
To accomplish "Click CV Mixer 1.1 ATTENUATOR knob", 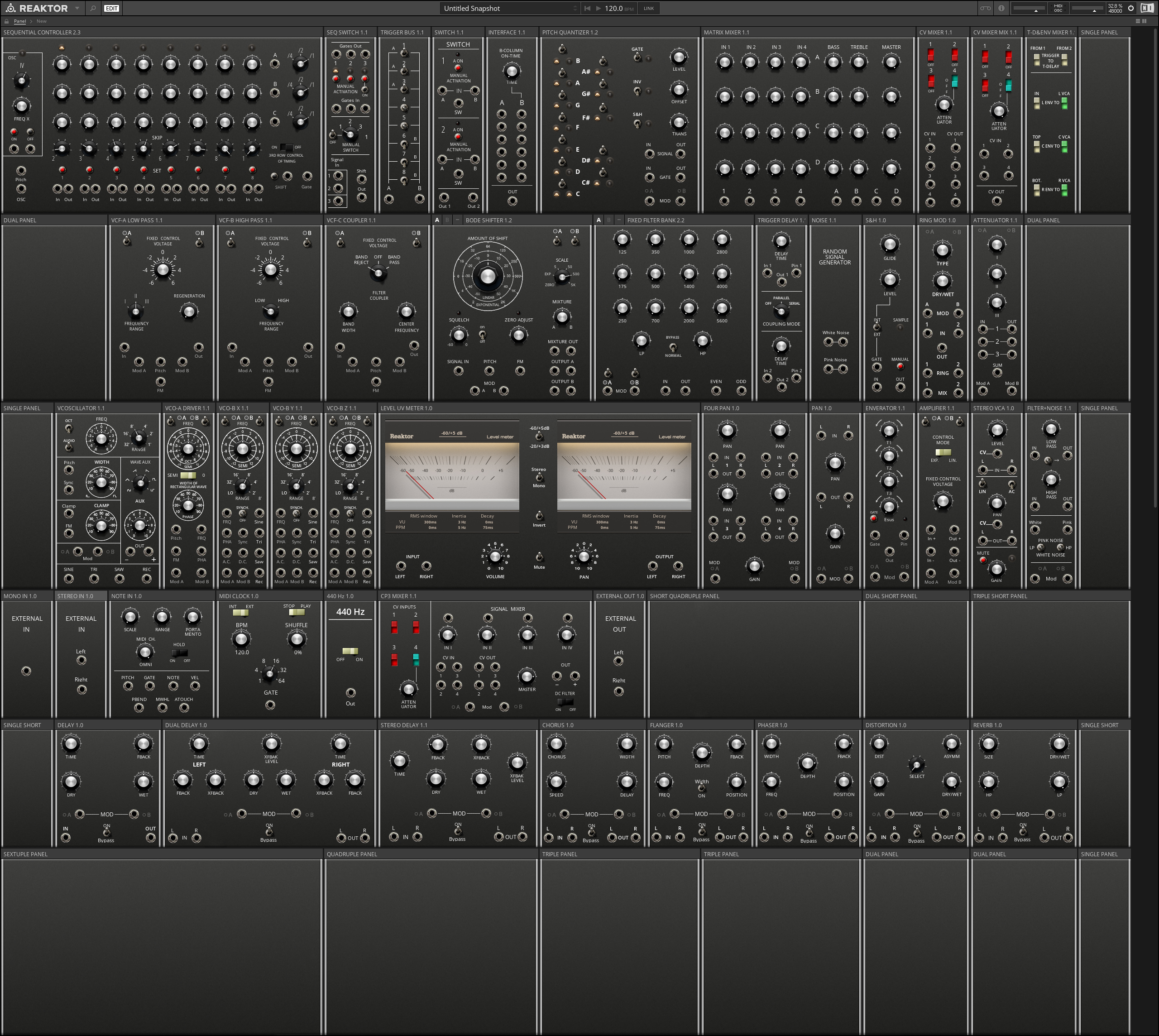I will tap(944, 105).
